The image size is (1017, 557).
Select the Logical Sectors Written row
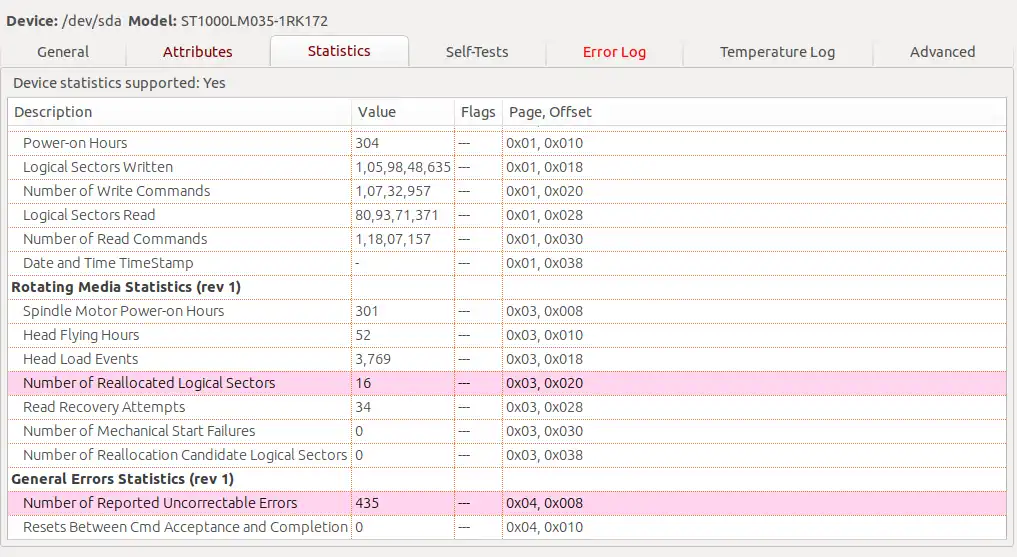click(507, 167)
